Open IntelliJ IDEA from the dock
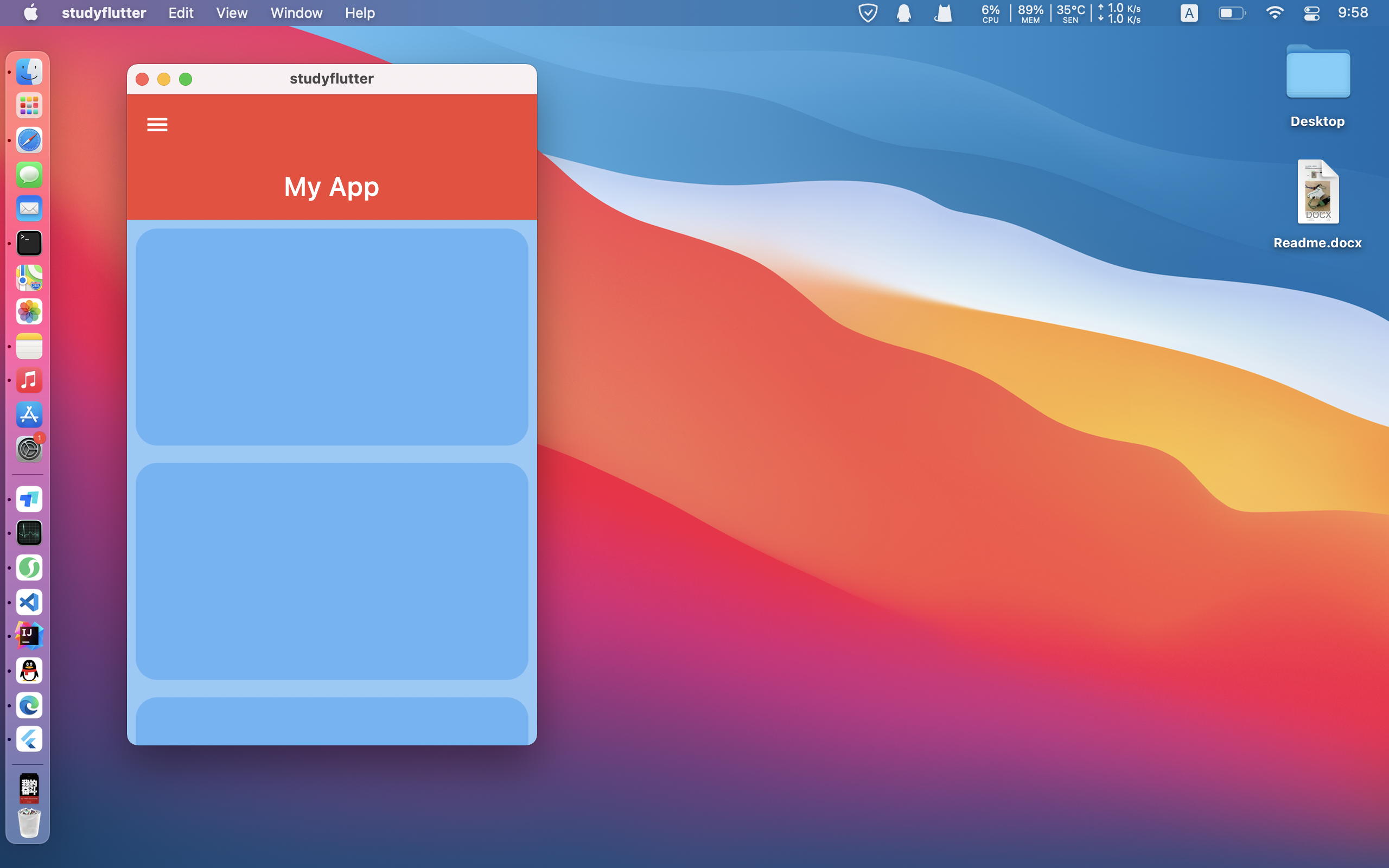 click(29, 636)
